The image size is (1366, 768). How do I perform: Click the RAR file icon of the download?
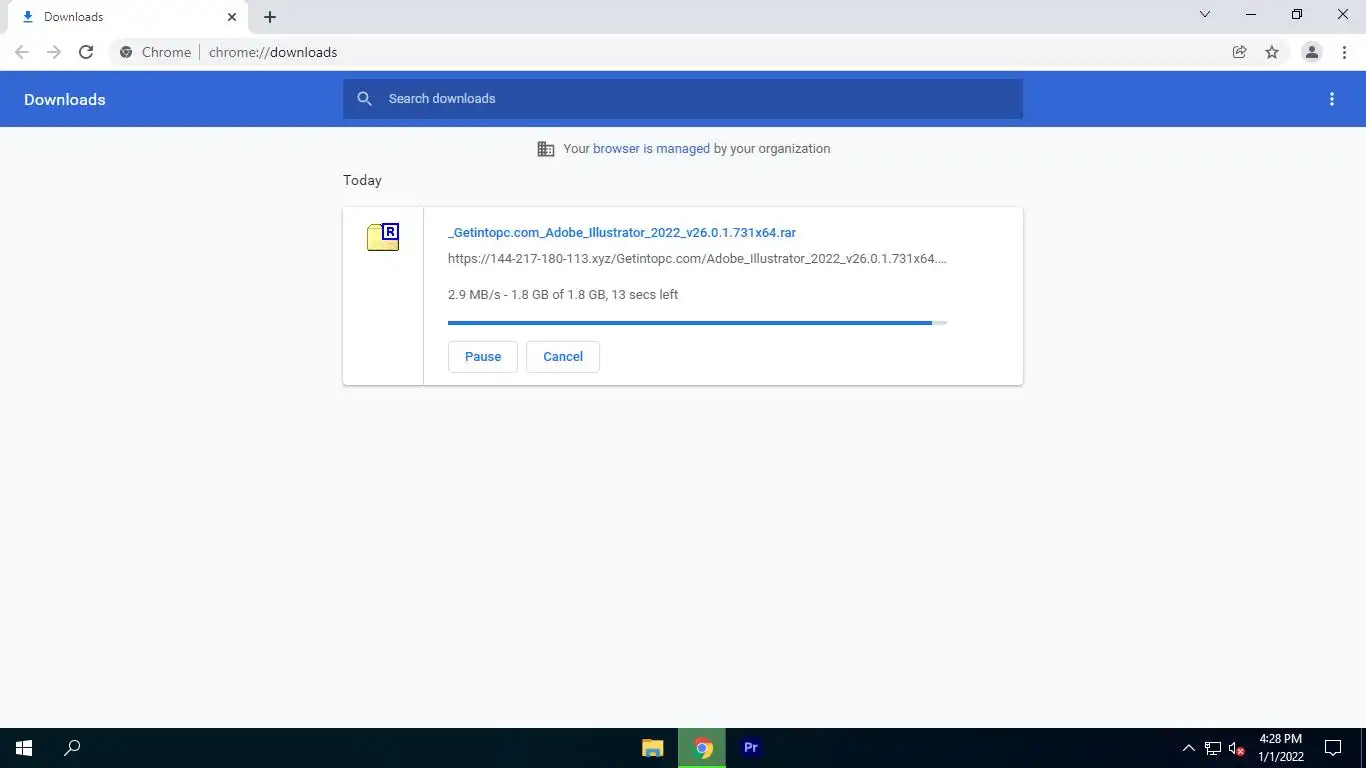pyautogui.click(x=383, y=237)
